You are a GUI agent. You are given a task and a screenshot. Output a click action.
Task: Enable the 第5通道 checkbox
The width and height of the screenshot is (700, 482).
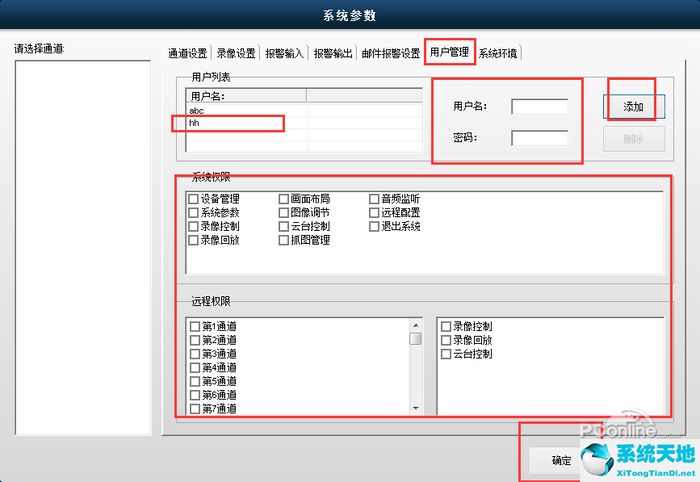click(195, 382)
